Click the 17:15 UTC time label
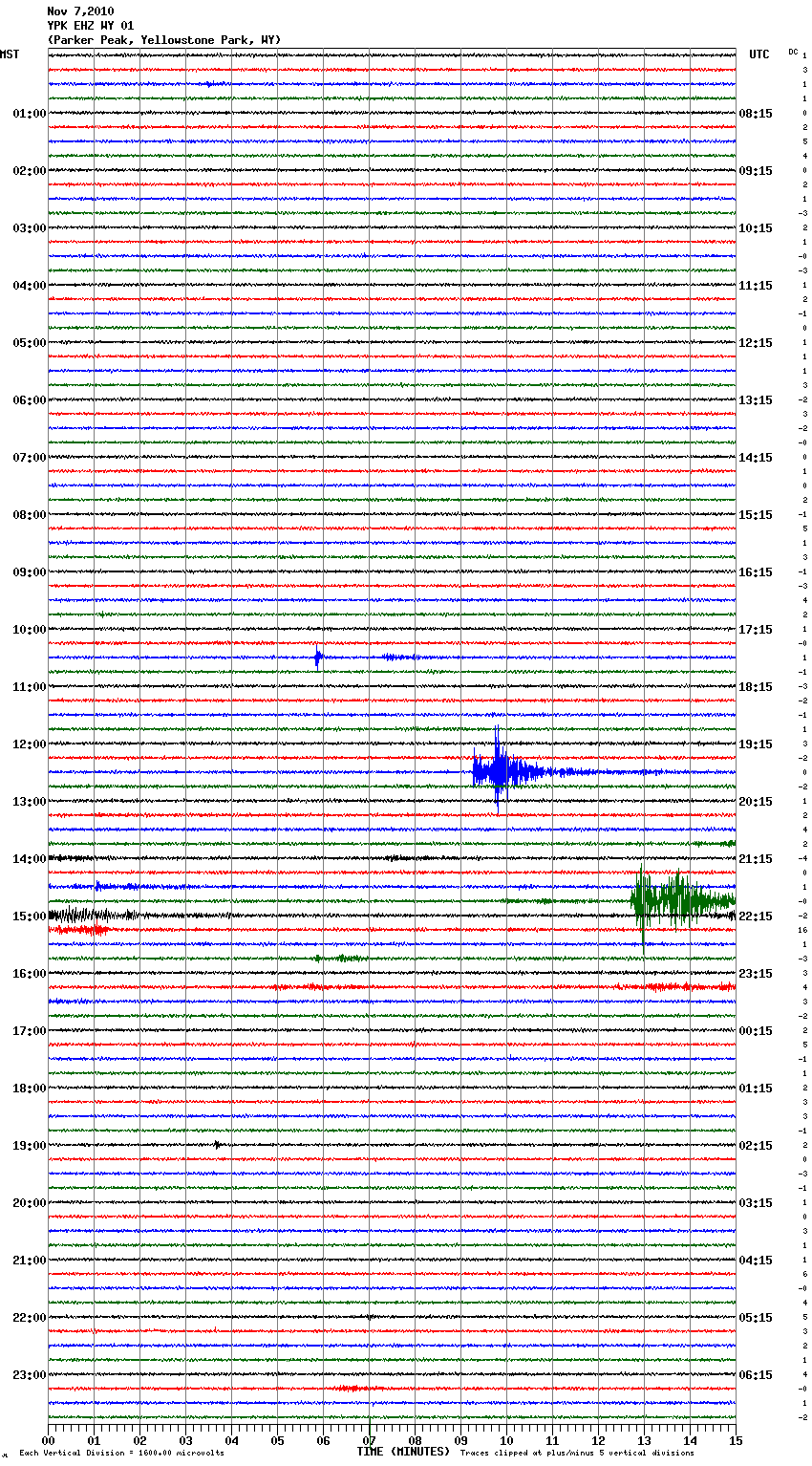This screenshot has width=812, height=1466. (x=756, y=630)
